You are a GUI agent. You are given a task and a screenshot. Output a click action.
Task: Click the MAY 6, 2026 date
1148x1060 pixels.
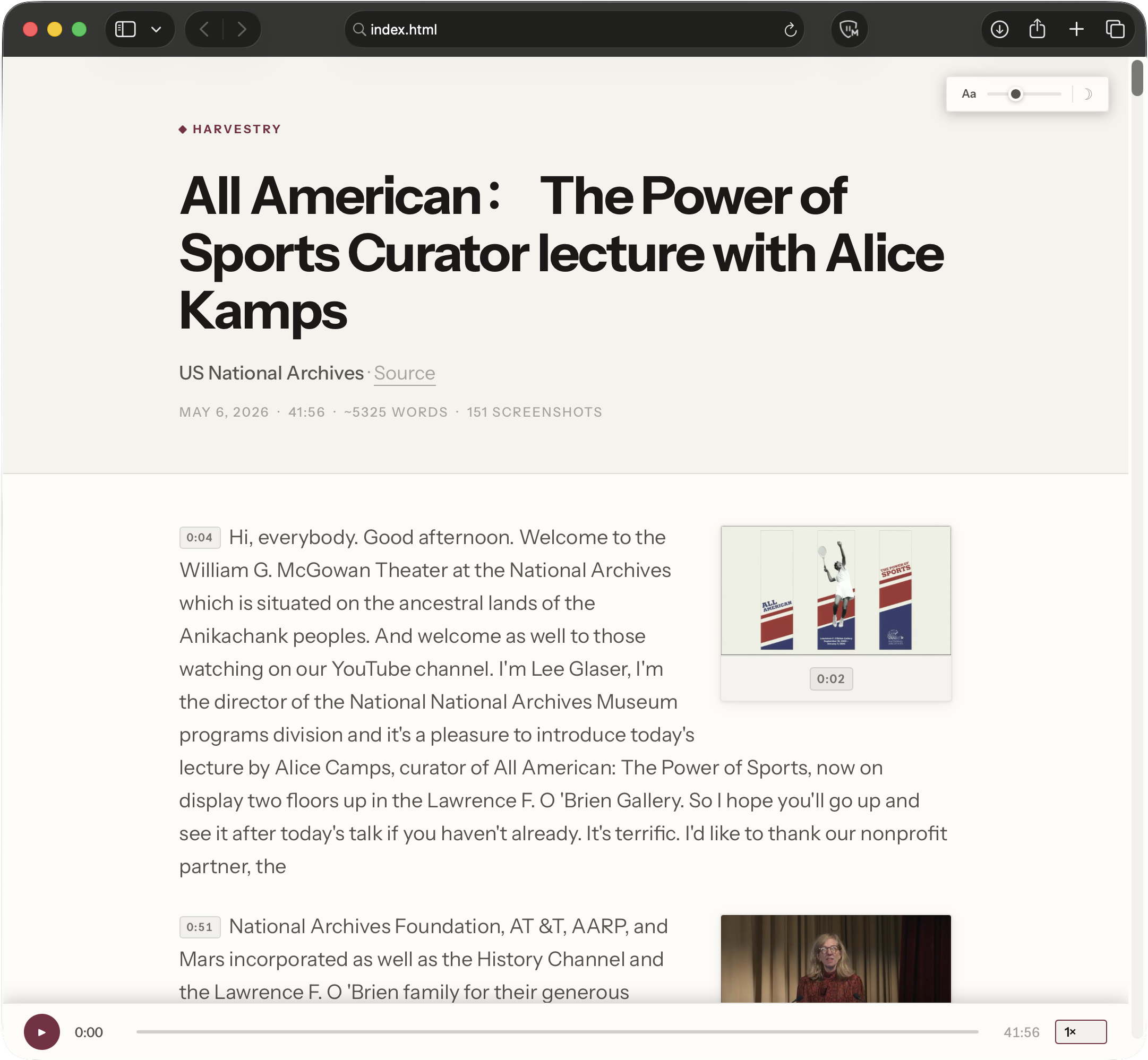[224, 412]
